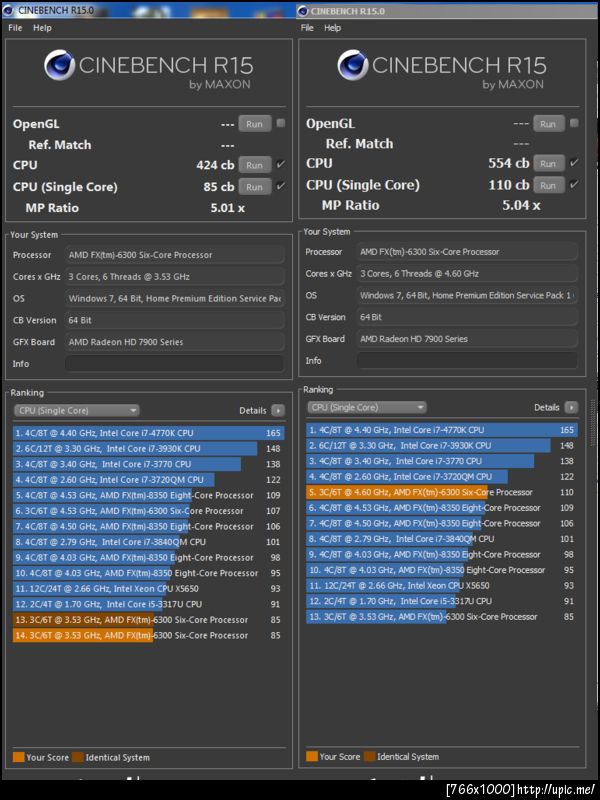Viewport: 600px width, 800px height.
Task: Open File menu in right Cinebench window
Action: pos(307,28)
